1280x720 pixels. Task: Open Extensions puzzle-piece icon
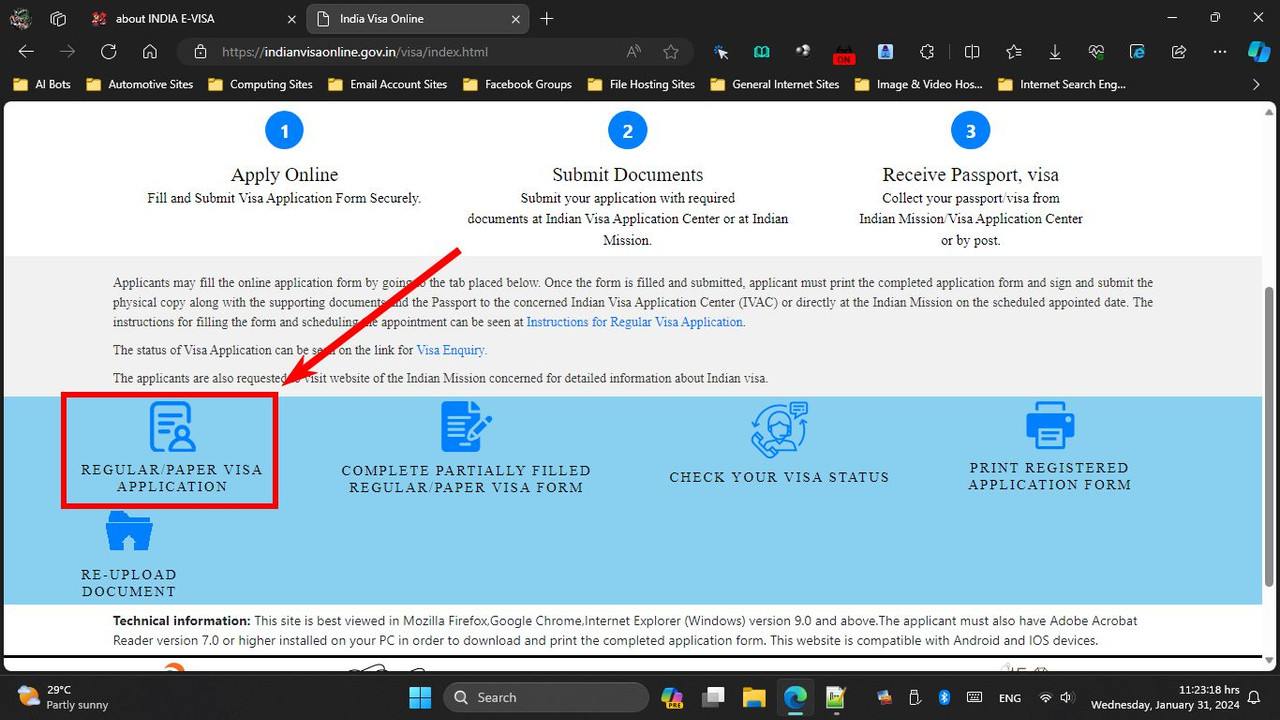927,52
